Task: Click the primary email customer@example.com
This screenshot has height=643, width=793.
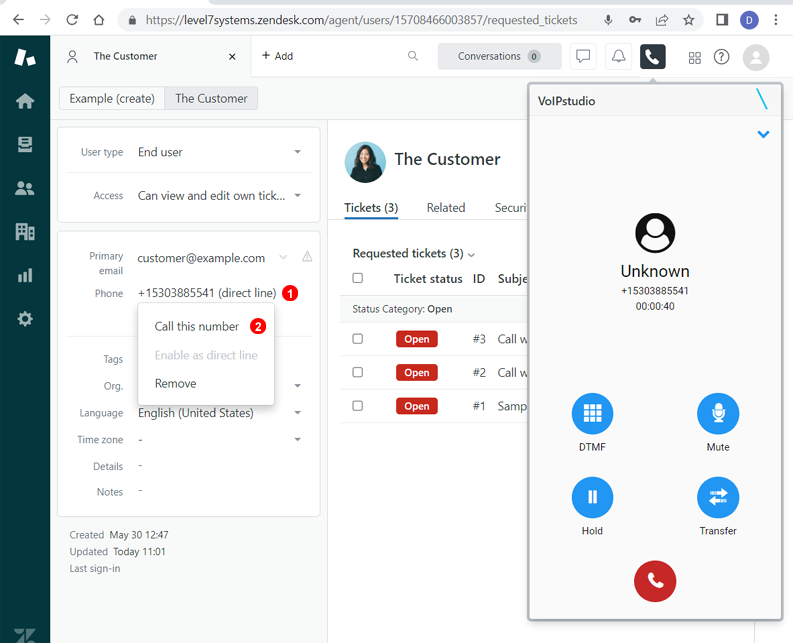Action: point(201,258)
